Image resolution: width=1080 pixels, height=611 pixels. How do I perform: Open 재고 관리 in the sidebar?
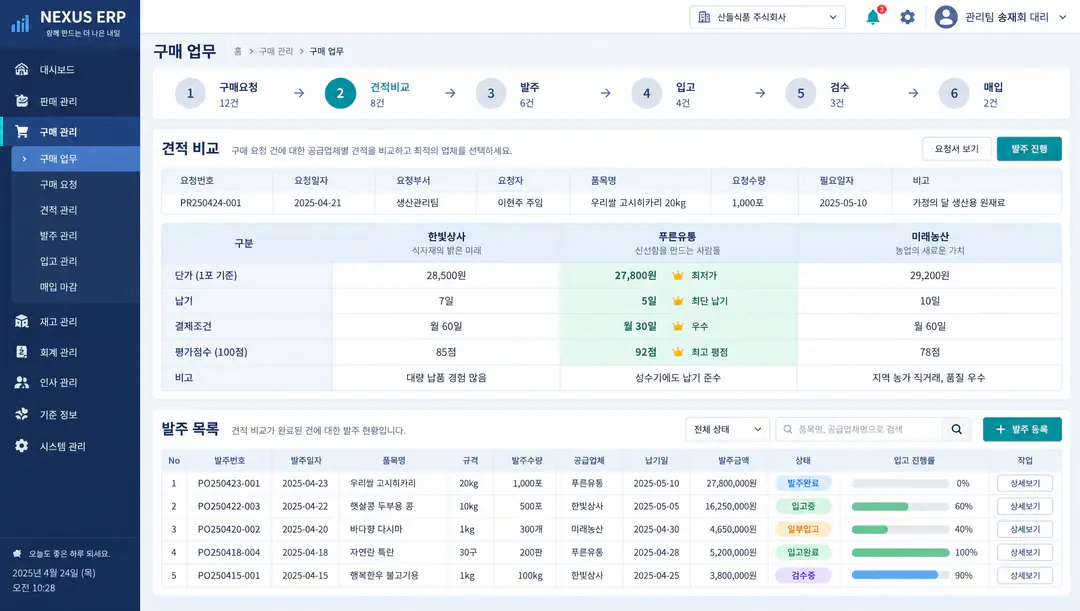point(70,322)
